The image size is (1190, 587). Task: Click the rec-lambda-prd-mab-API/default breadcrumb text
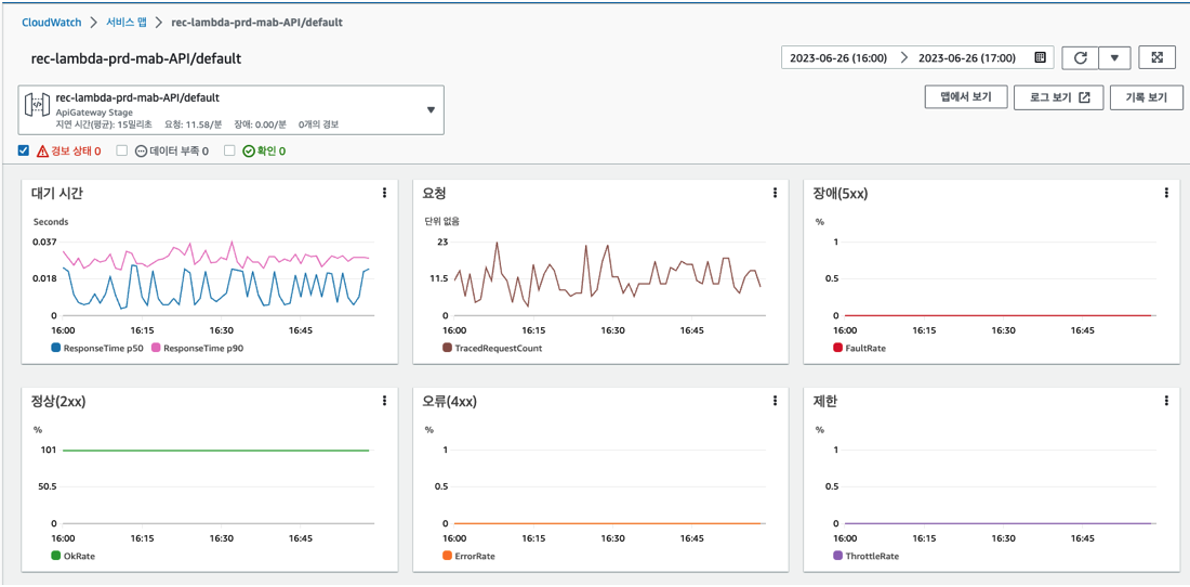point(257,22)
